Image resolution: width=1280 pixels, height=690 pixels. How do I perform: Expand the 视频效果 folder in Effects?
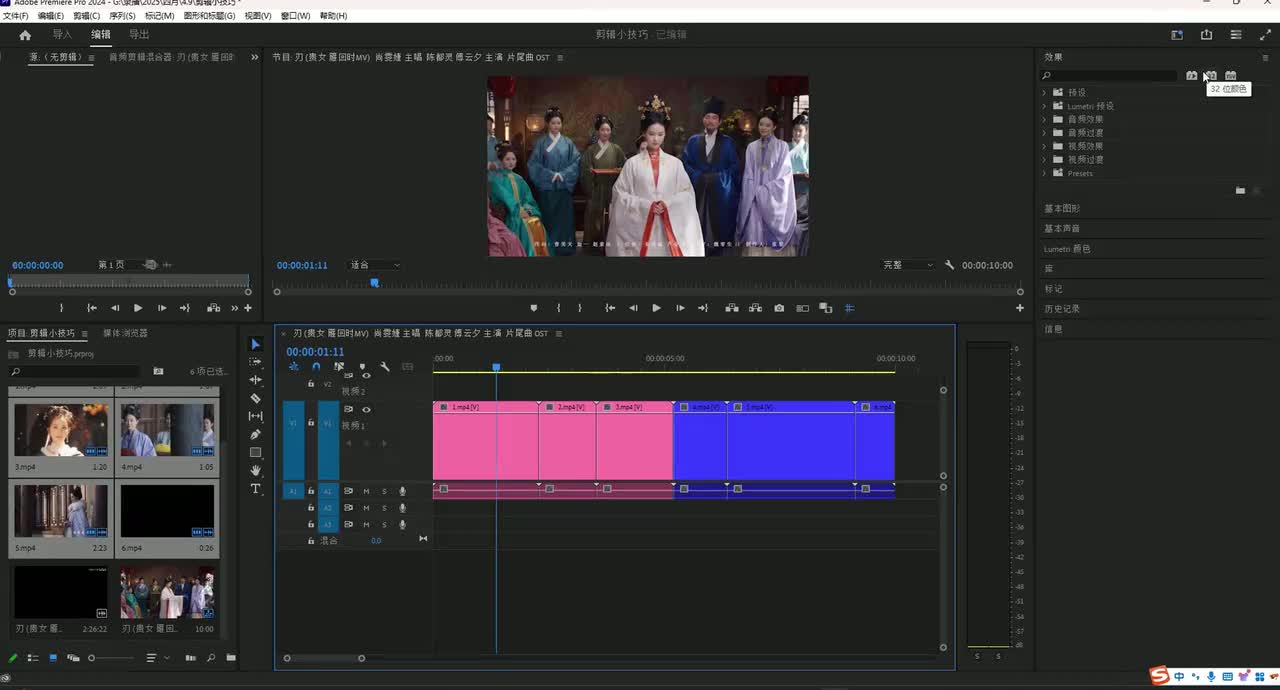[1045, 146]
